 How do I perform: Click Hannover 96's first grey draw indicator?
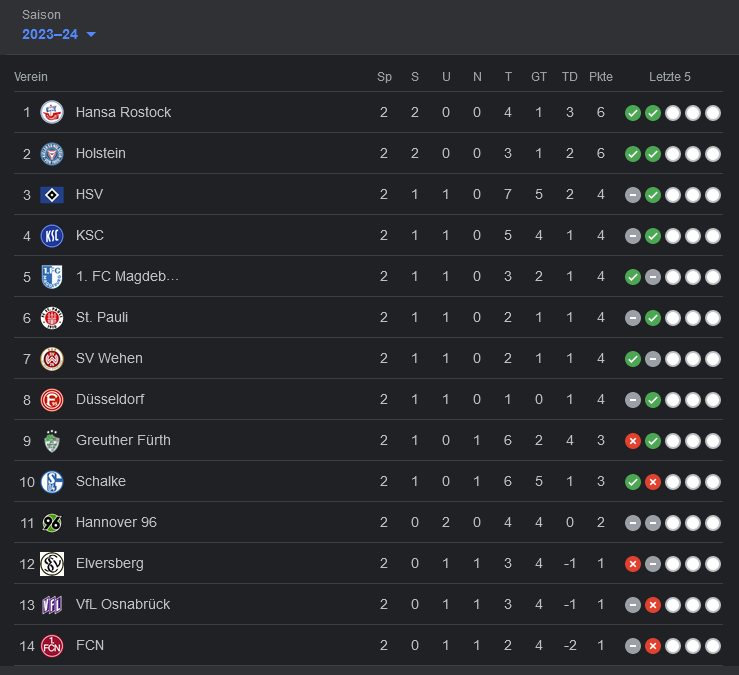coord(633,522)
